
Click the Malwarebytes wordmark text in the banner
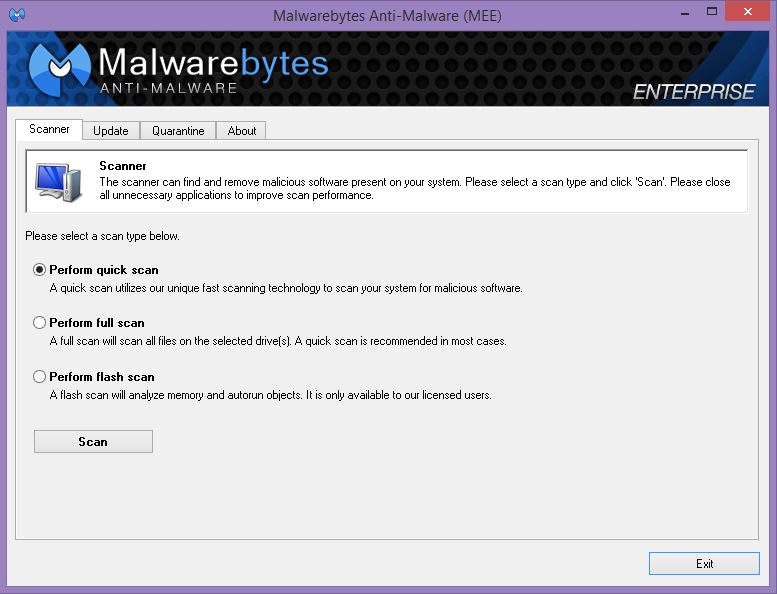tap(213, 64)
